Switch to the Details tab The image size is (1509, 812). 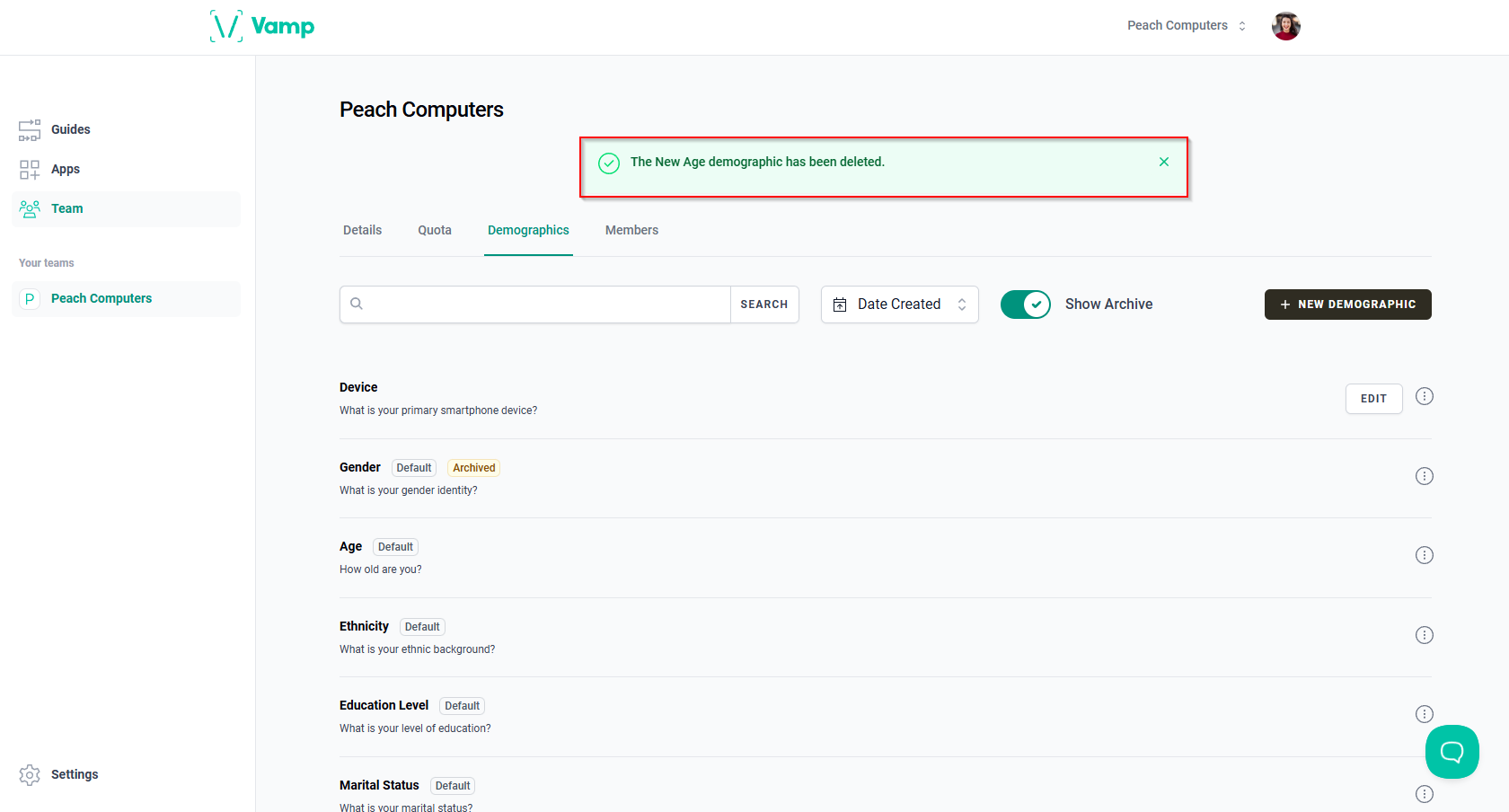click(363, 230)
